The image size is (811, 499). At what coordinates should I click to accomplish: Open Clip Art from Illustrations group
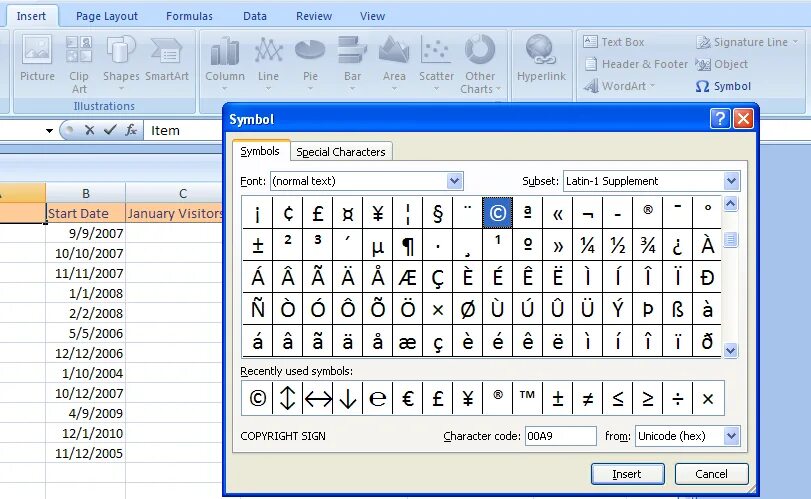pyautogui.click(x=79, y=64)
